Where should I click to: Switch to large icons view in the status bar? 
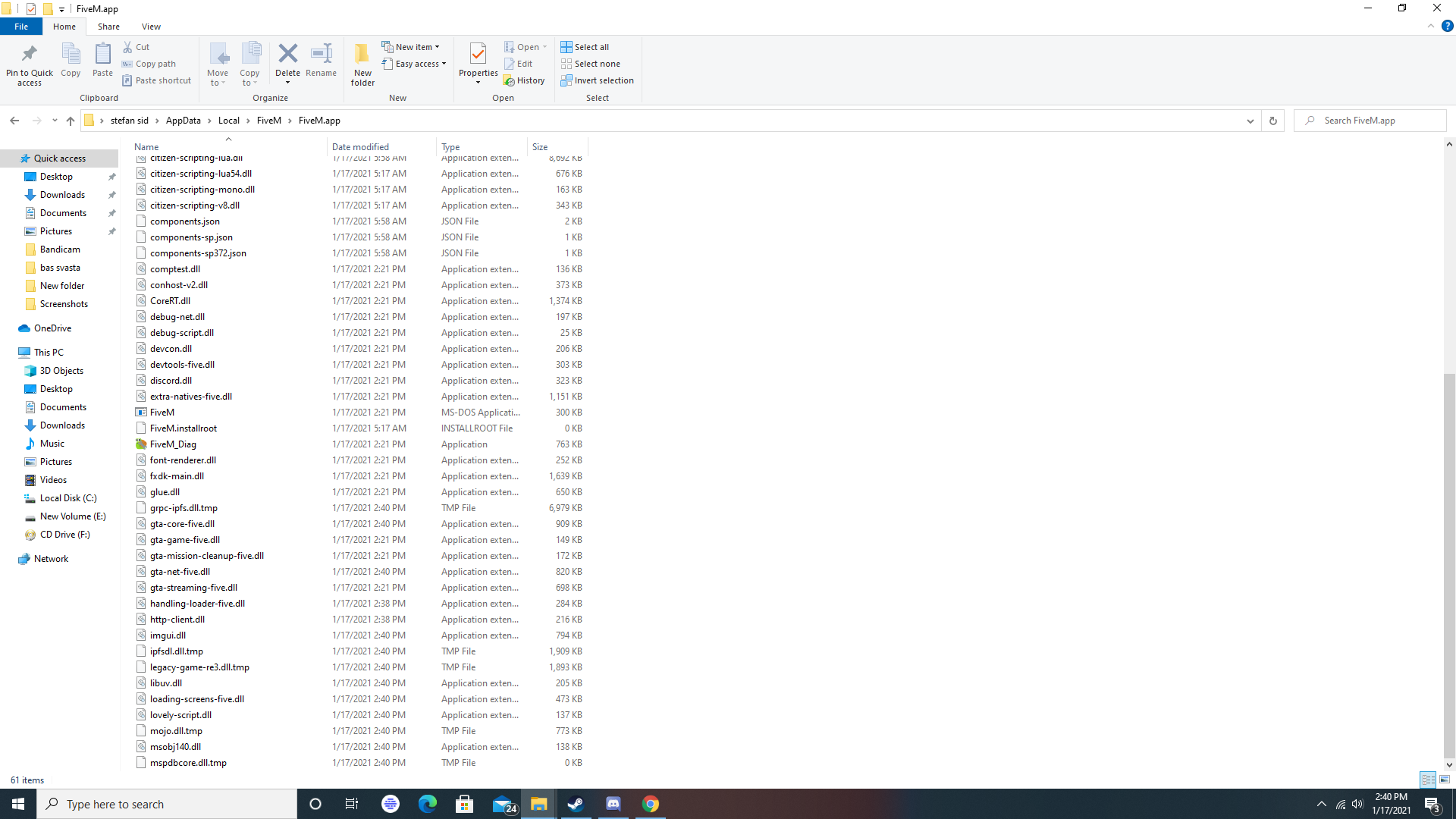tap(1445, 780)
